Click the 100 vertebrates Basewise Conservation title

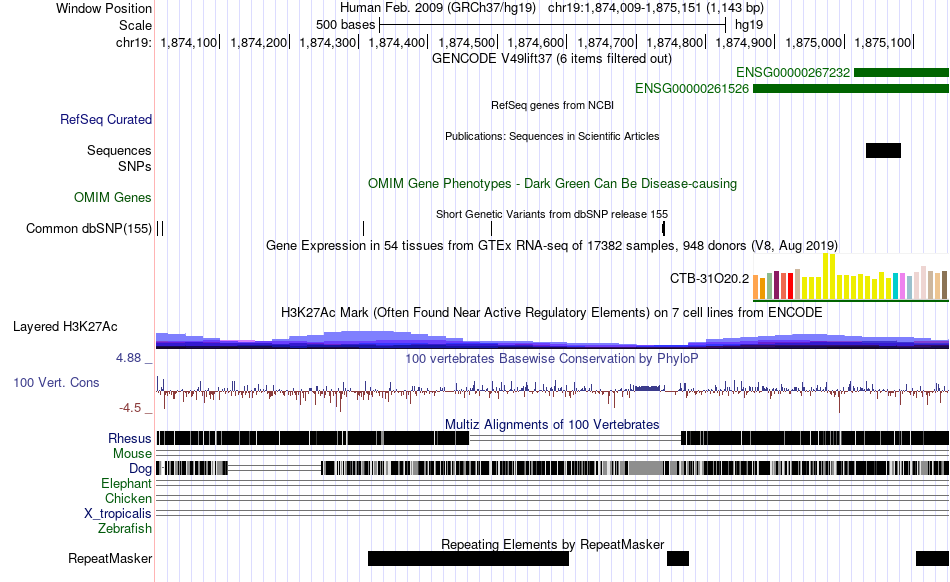coord(552,359)
